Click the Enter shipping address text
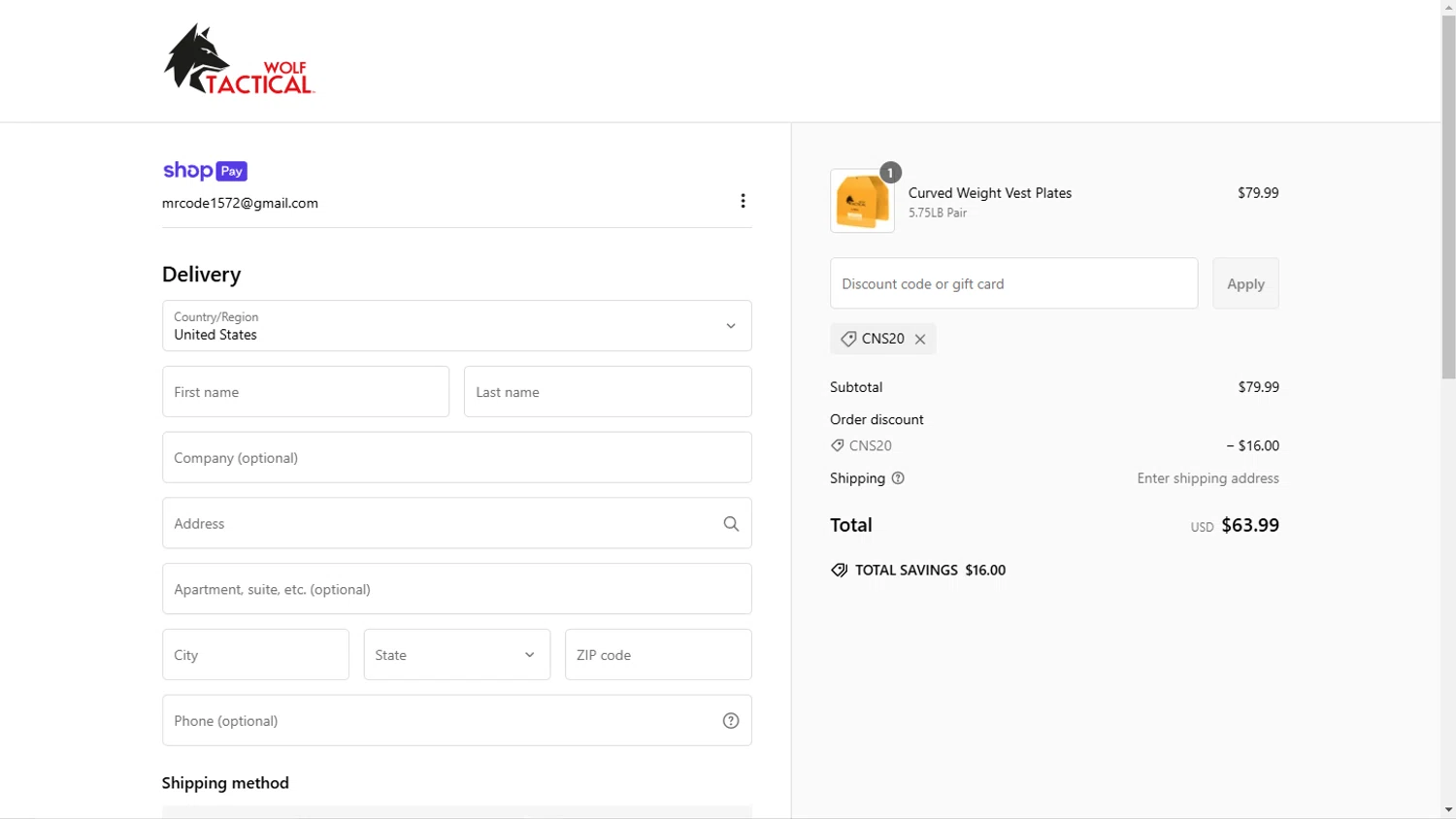 1208,478
